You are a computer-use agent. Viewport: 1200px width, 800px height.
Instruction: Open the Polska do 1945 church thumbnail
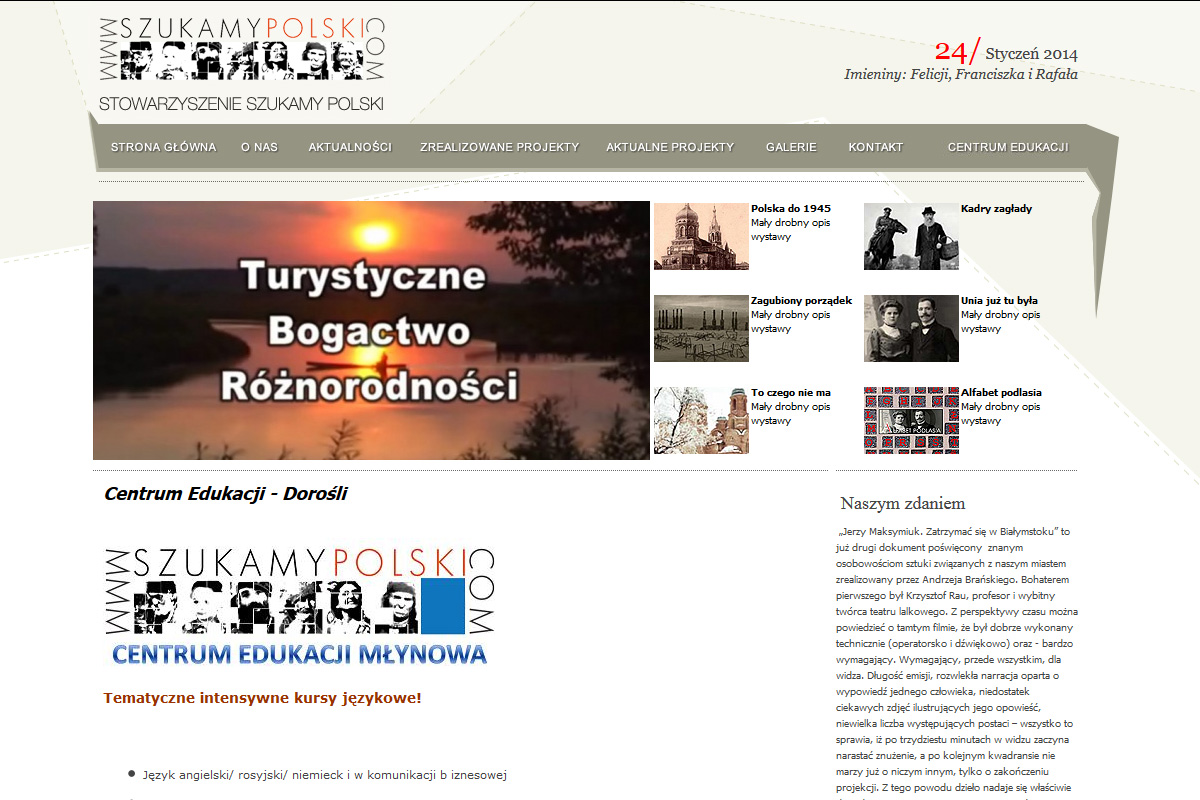pyautogui.click(x=701, y=237)
